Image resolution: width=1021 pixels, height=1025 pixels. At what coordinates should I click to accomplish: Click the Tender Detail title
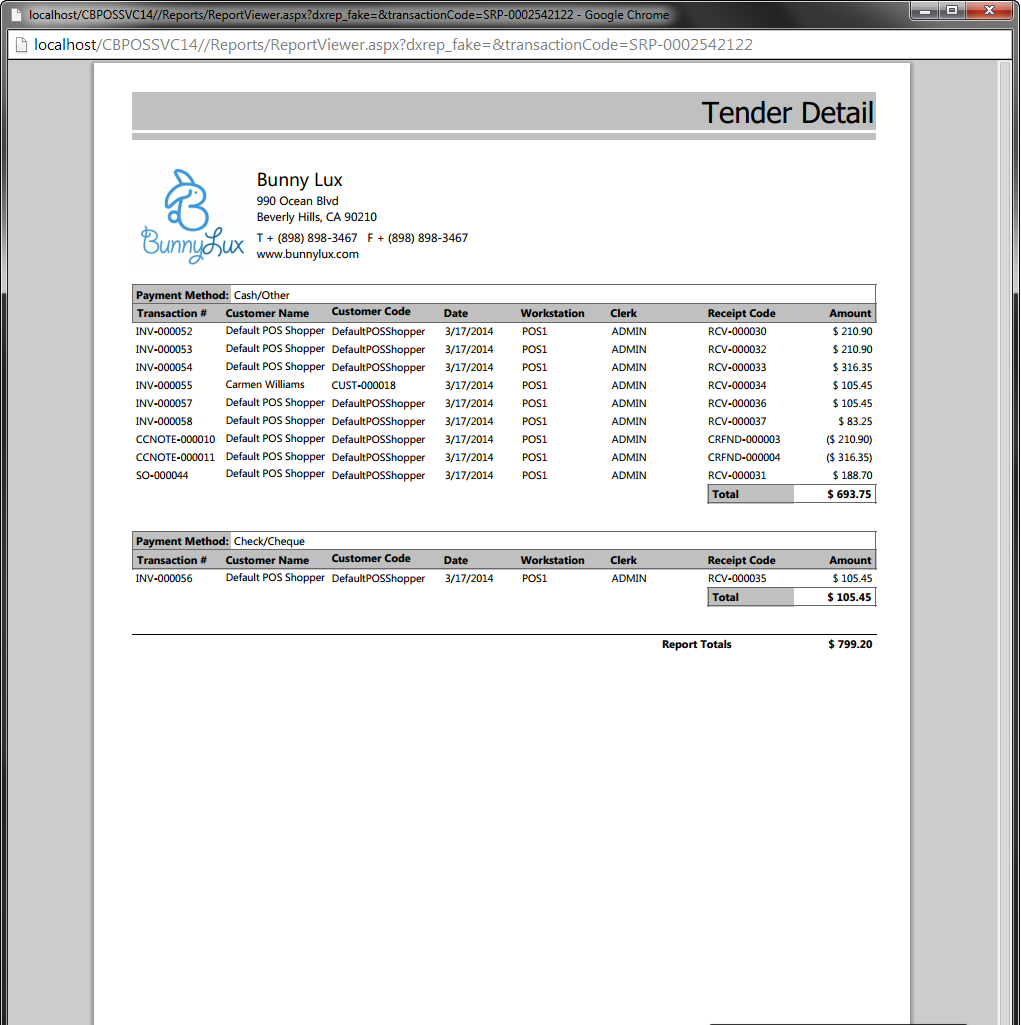point(787,112)
